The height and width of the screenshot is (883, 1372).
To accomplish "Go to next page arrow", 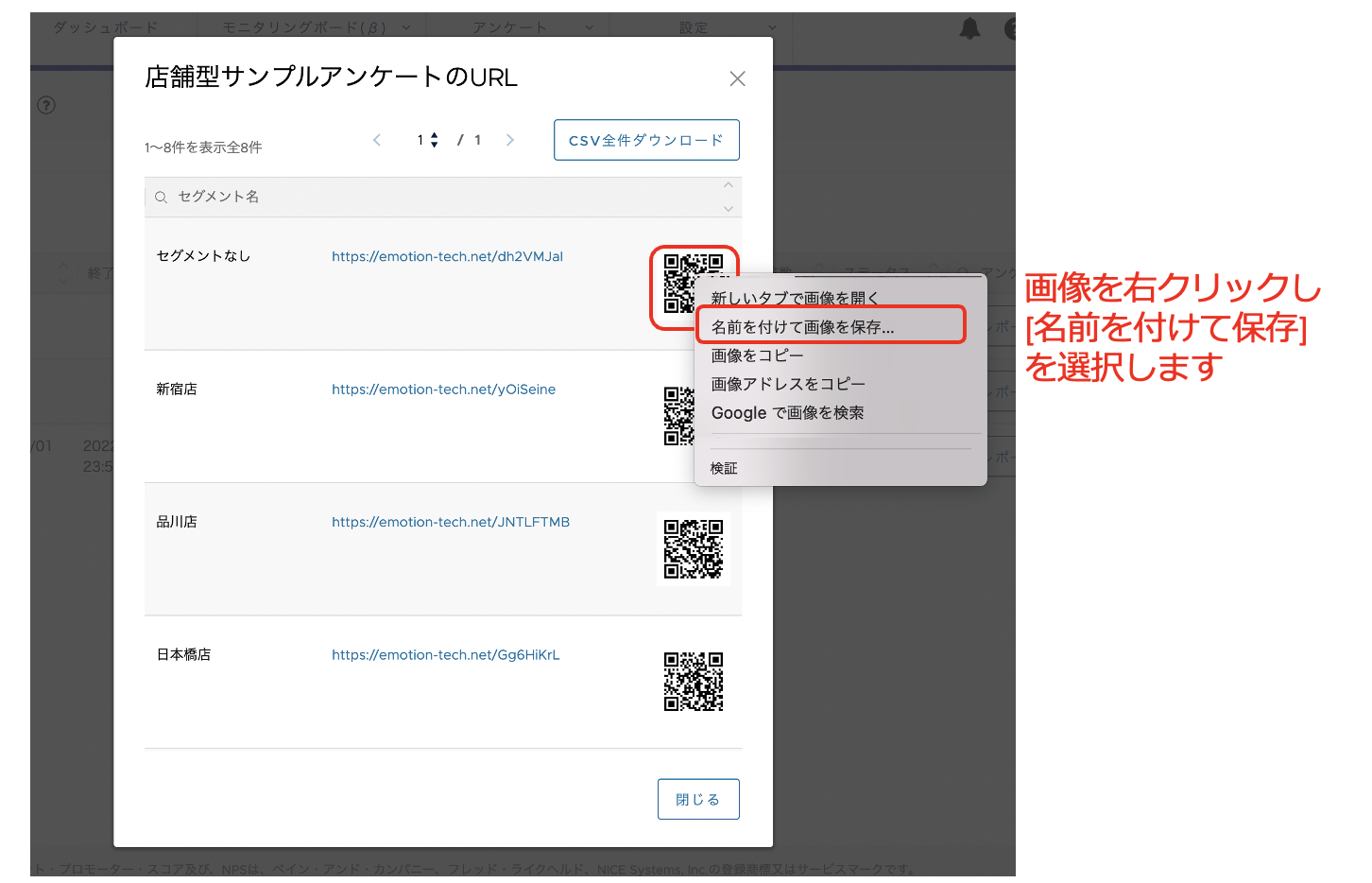I will click(x=510, y=140).
